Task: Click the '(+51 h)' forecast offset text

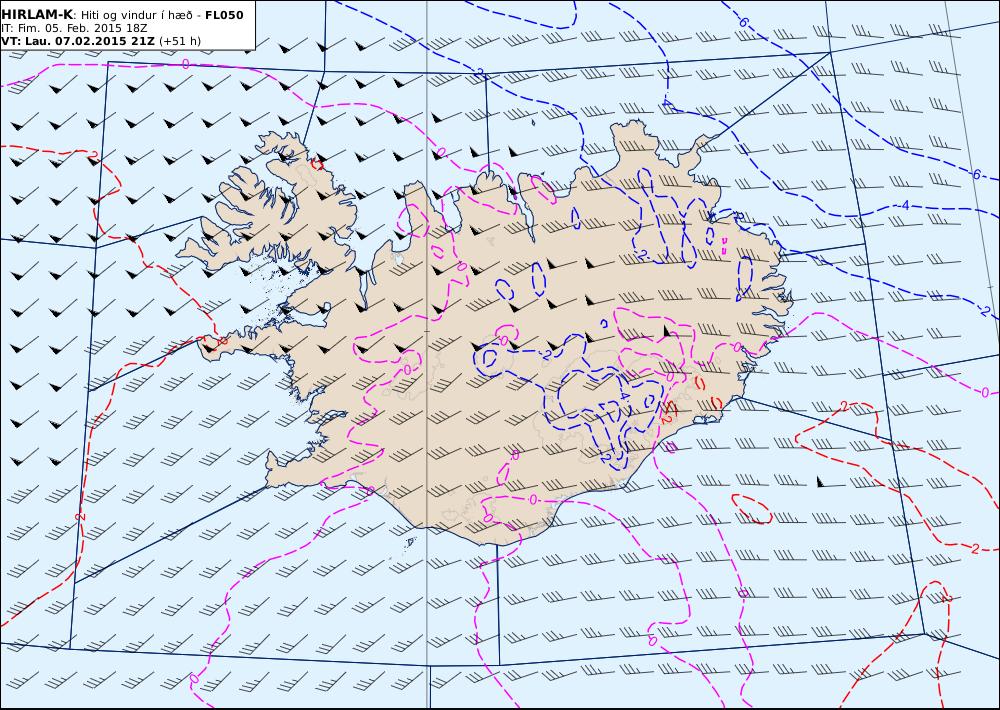Action: [180, 41]
